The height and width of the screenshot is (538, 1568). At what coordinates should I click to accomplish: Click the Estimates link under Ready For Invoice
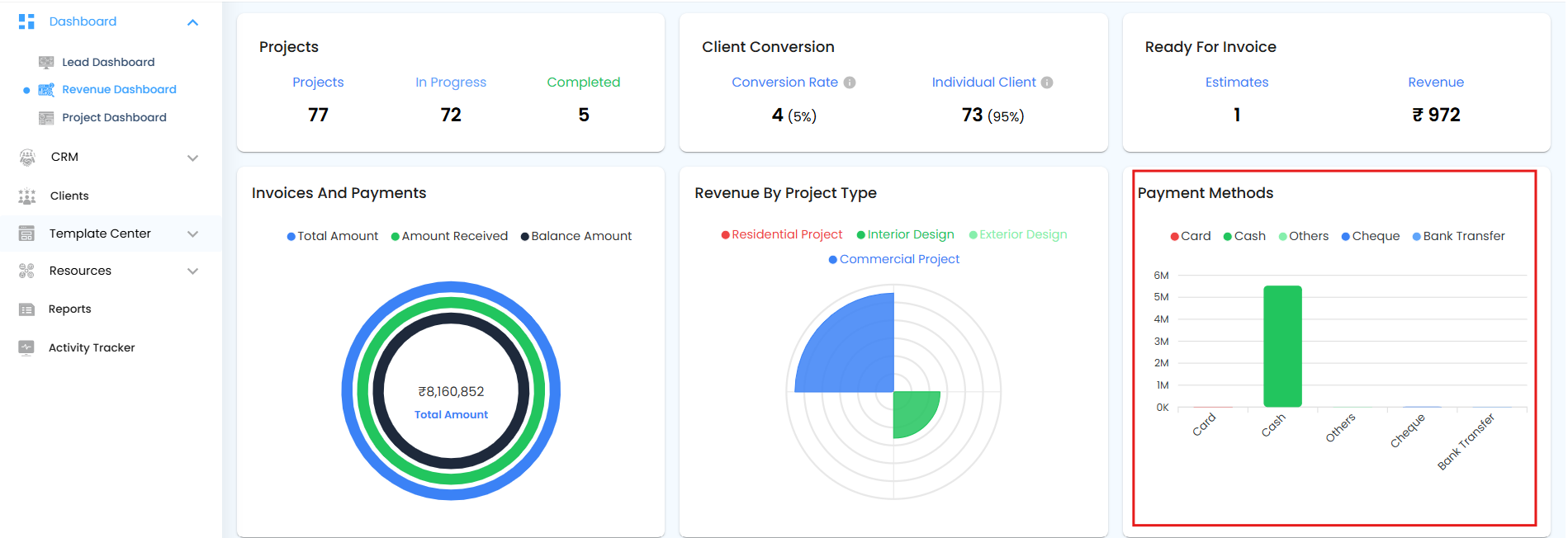coord(1236,83)
